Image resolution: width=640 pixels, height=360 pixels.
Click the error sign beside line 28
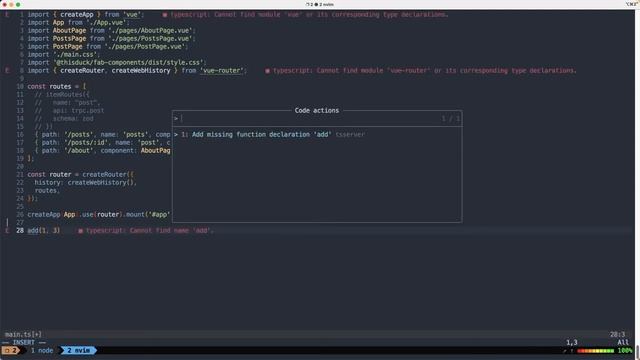7,230
